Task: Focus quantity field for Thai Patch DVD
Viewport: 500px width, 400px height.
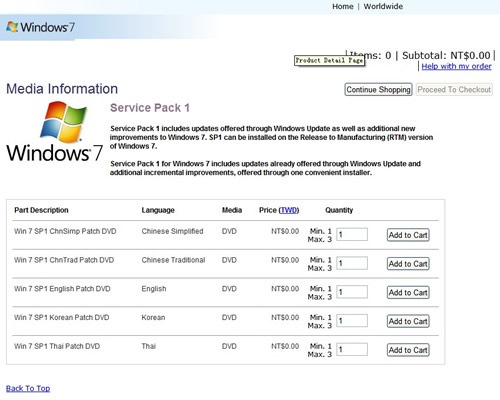Action: 352,349
